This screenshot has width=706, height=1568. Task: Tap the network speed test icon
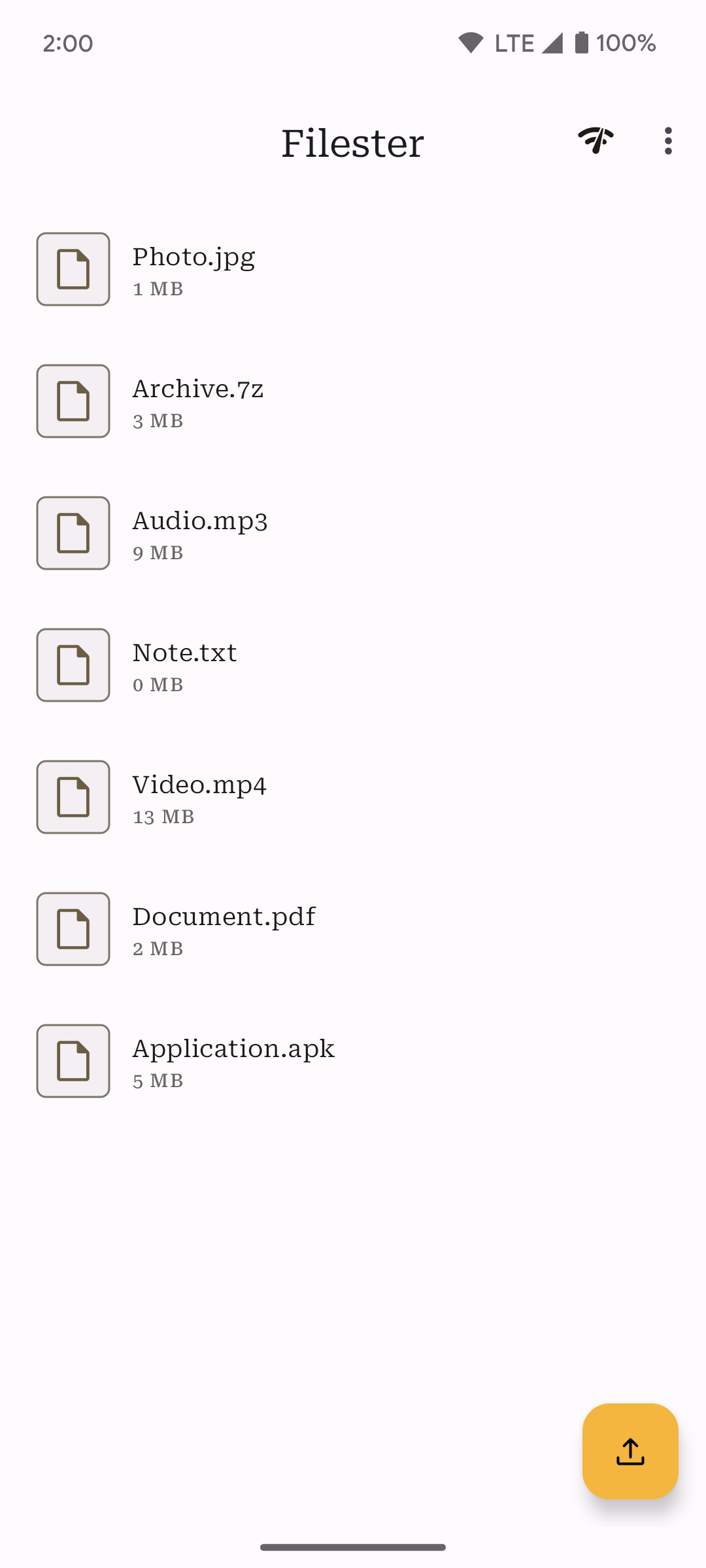click(596, 140)
